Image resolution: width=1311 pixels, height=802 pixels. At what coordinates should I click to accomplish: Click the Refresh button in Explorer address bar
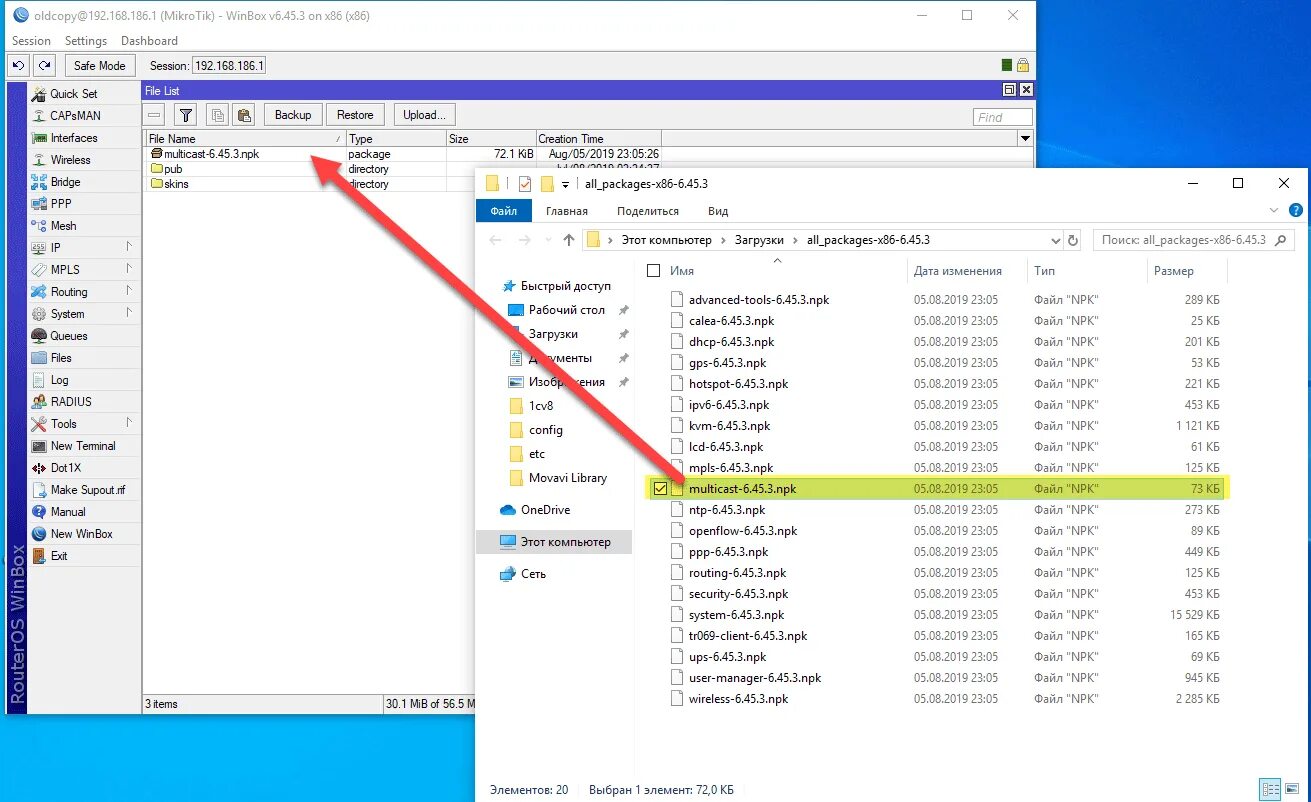point(1073,240)
